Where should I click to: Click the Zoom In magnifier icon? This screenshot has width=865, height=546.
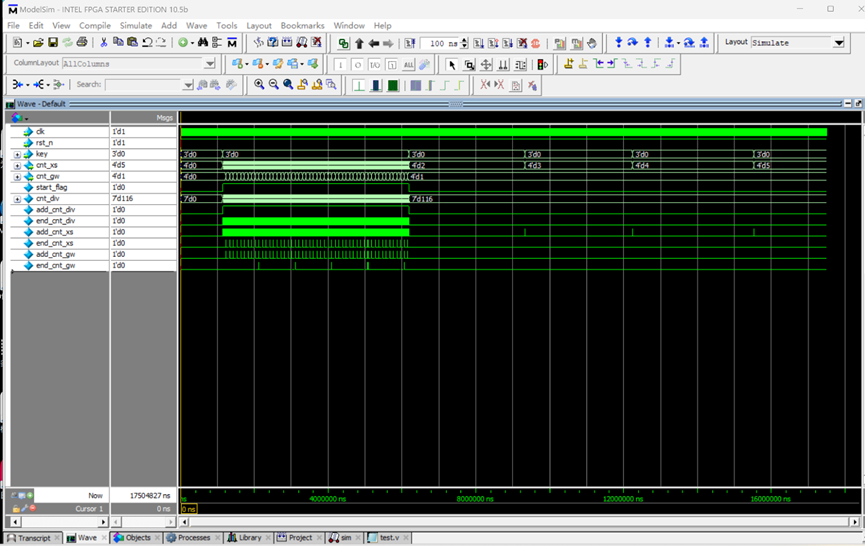click(259, 84)
